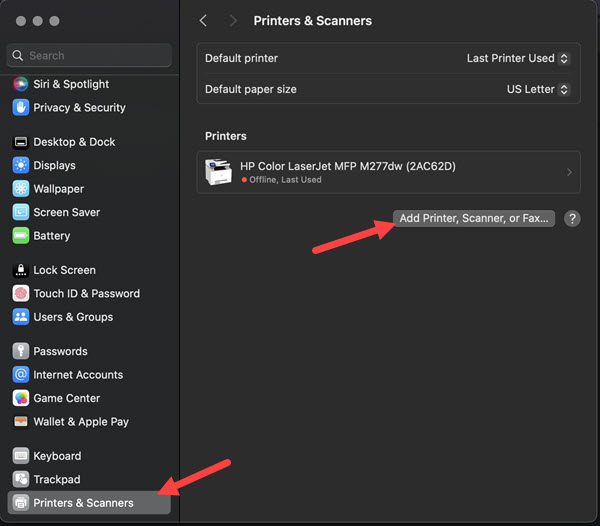Select Trackpad in the sidebar

point(56,479)
